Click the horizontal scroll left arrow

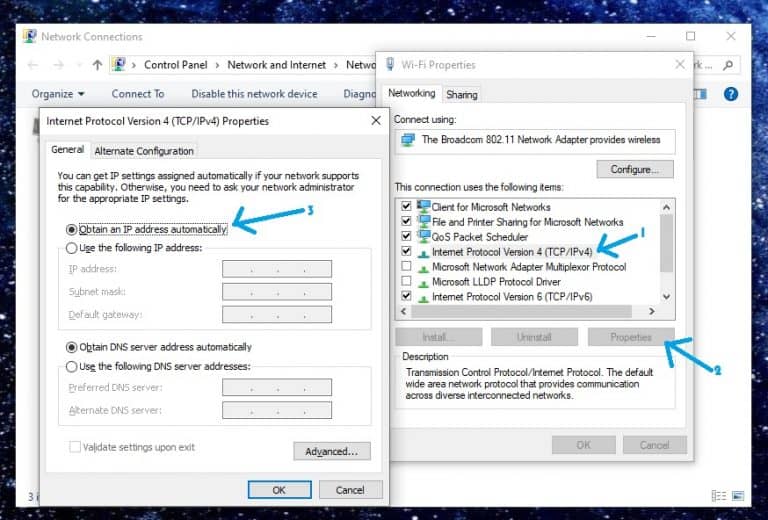(x=403, y=311)
